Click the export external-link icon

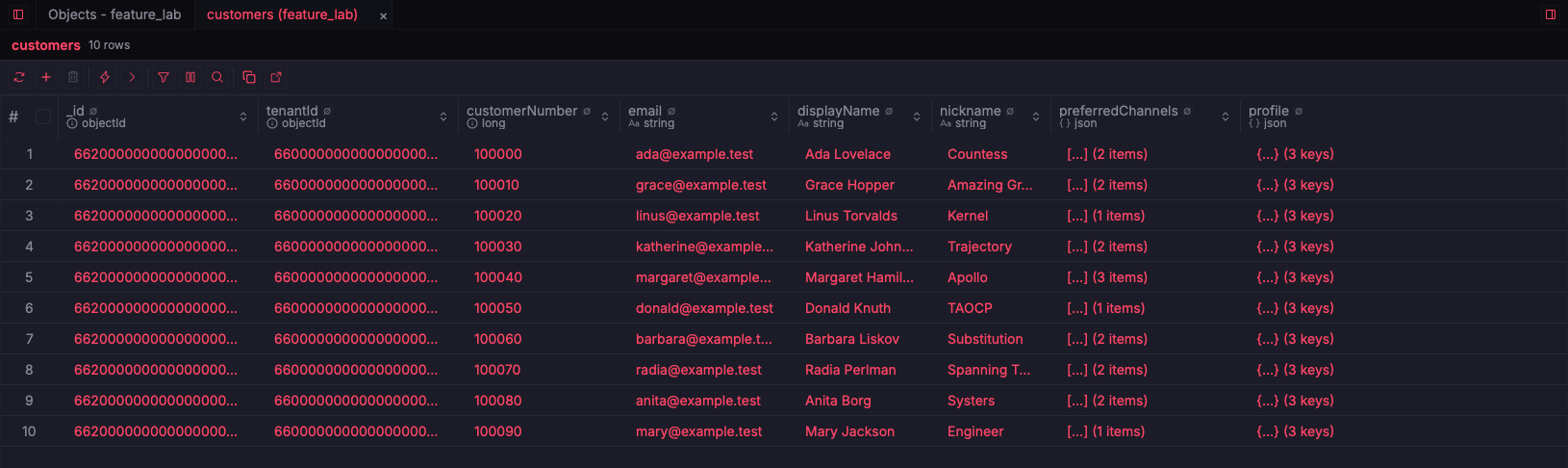pos(276,77)
